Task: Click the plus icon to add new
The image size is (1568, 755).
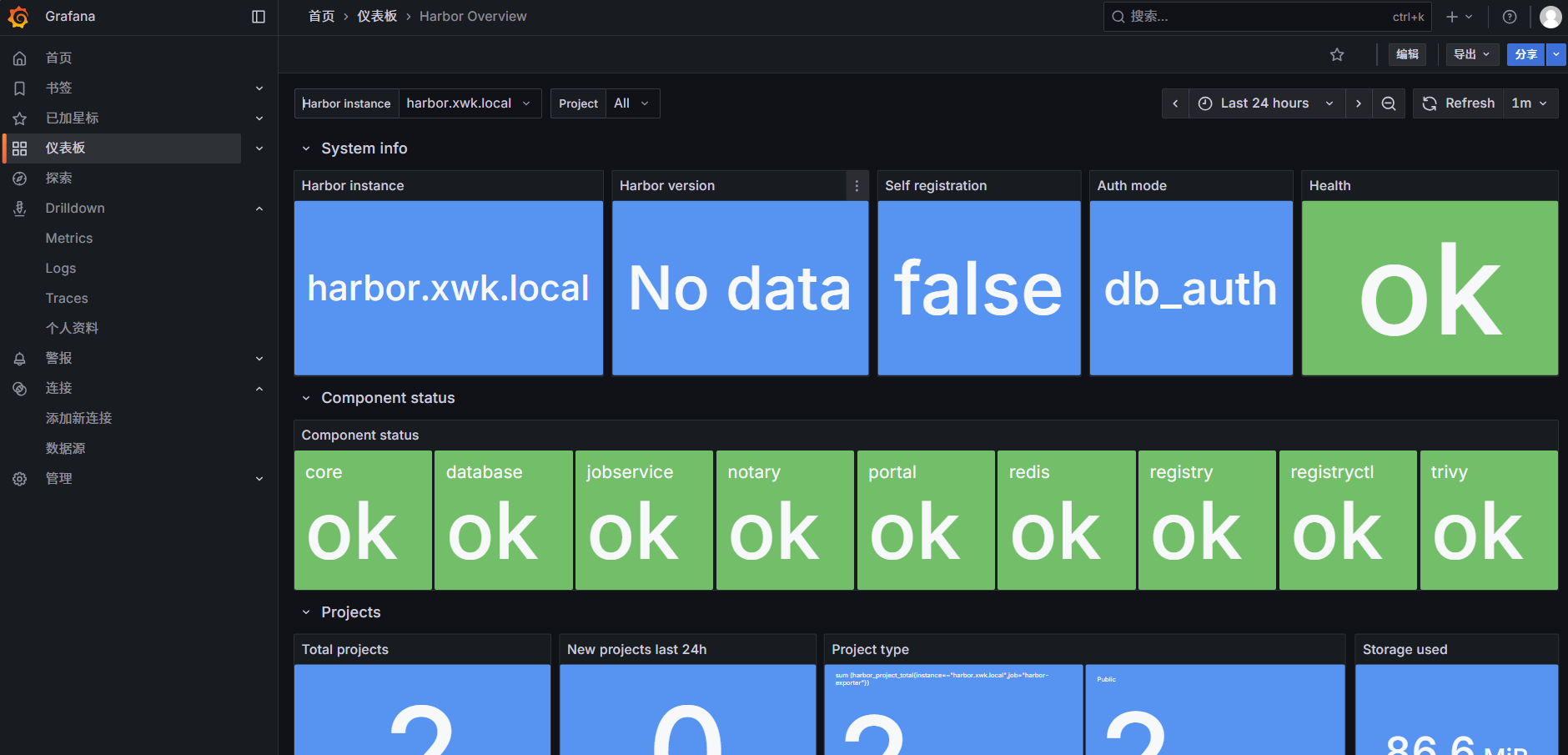Action: tap(1459, 17)
